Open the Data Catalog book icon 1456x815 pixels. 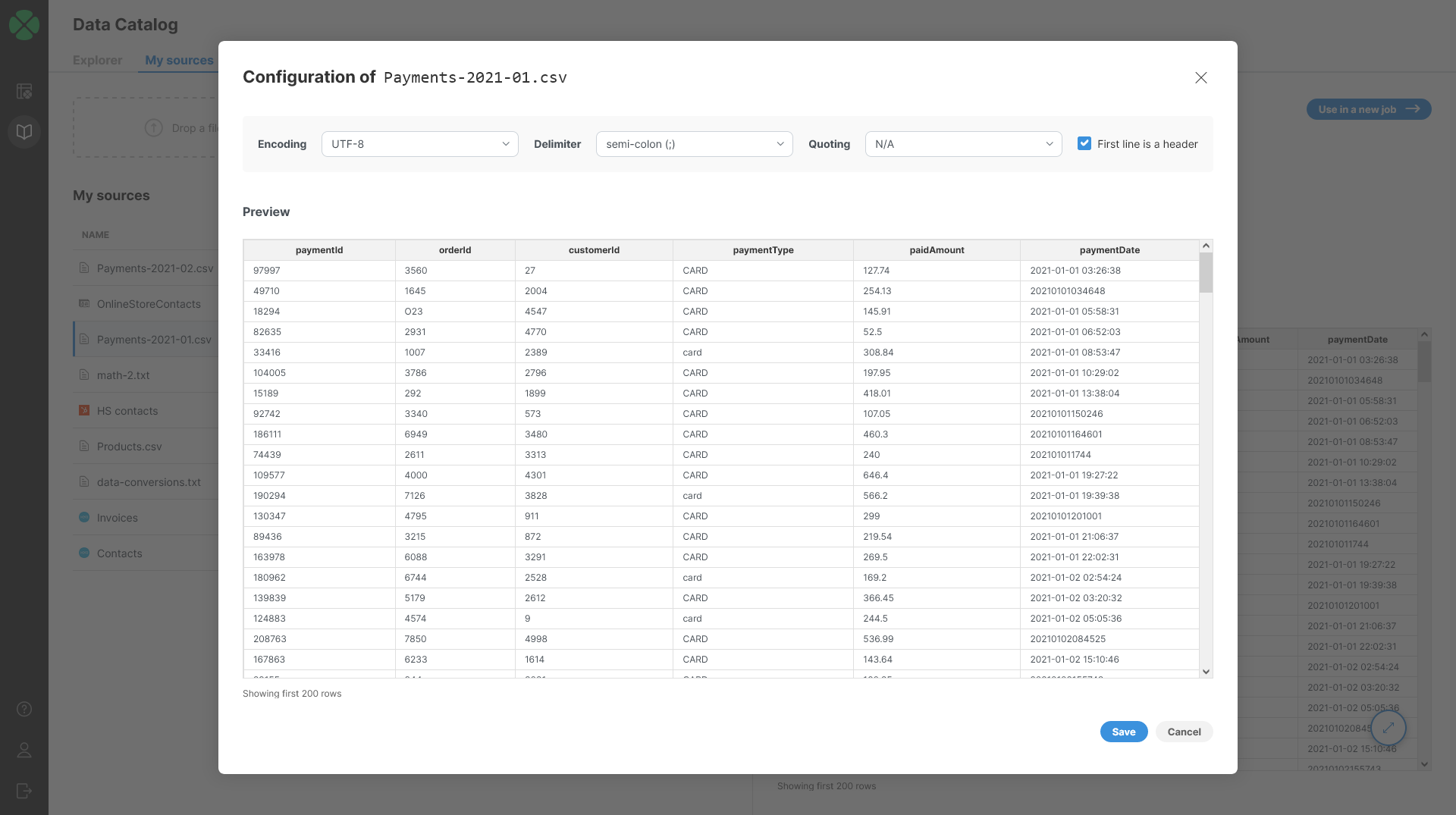(24, 132)
